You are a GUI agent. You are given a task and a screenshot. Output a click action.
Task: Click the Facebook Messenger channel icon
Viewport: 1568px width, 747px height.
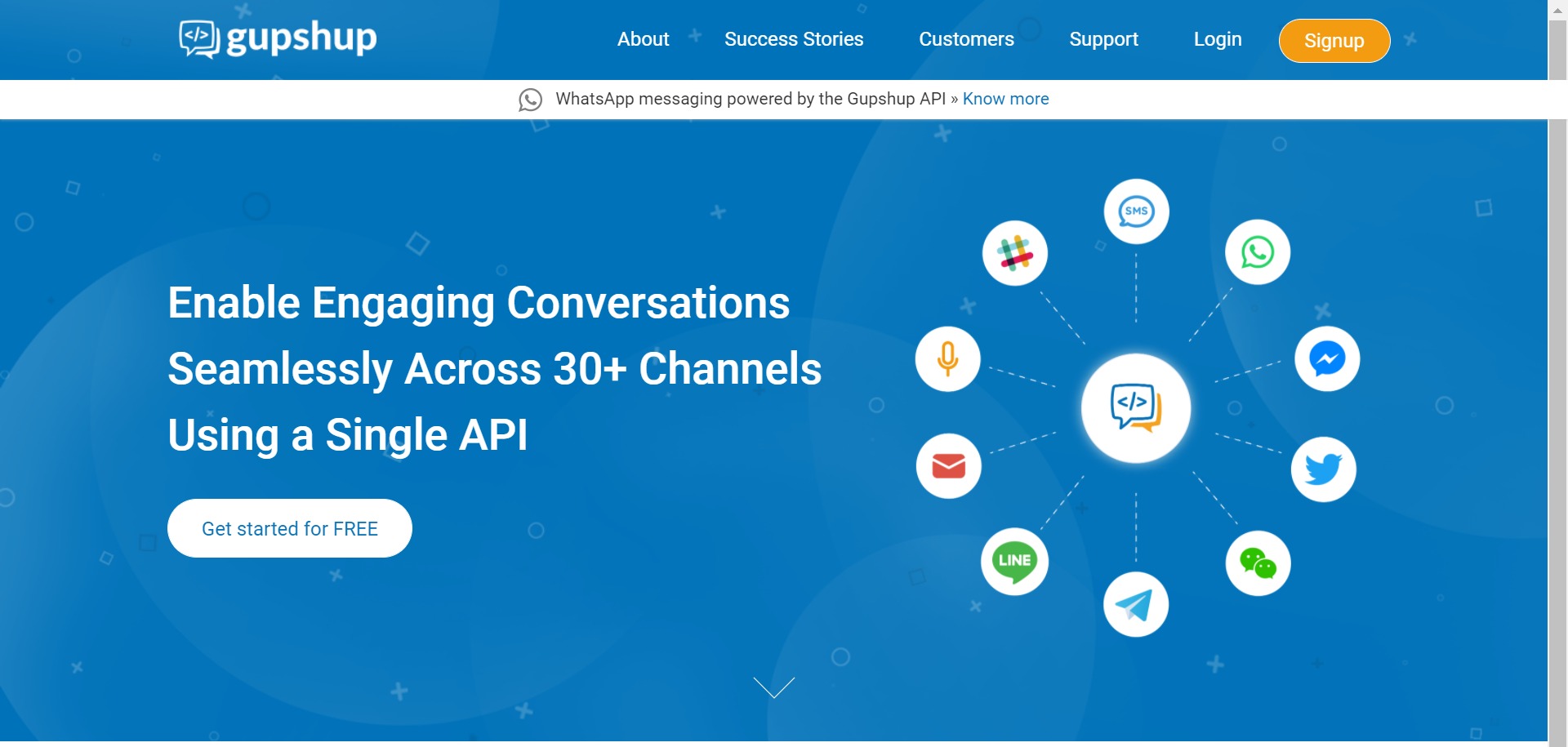point(1327,358)
